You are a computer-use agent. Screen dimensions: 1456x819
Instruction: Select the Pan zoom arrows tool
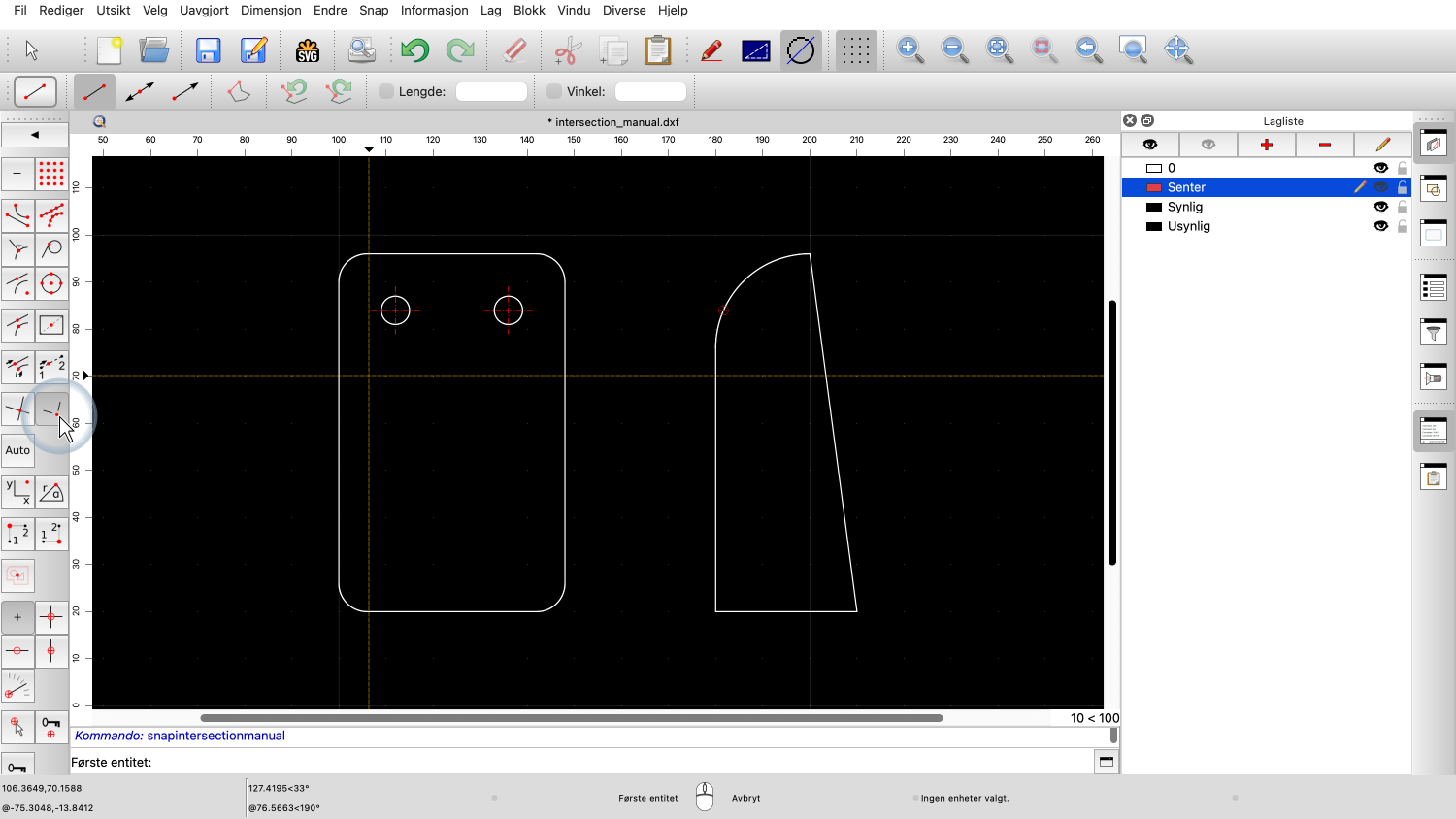(1177, 49)
